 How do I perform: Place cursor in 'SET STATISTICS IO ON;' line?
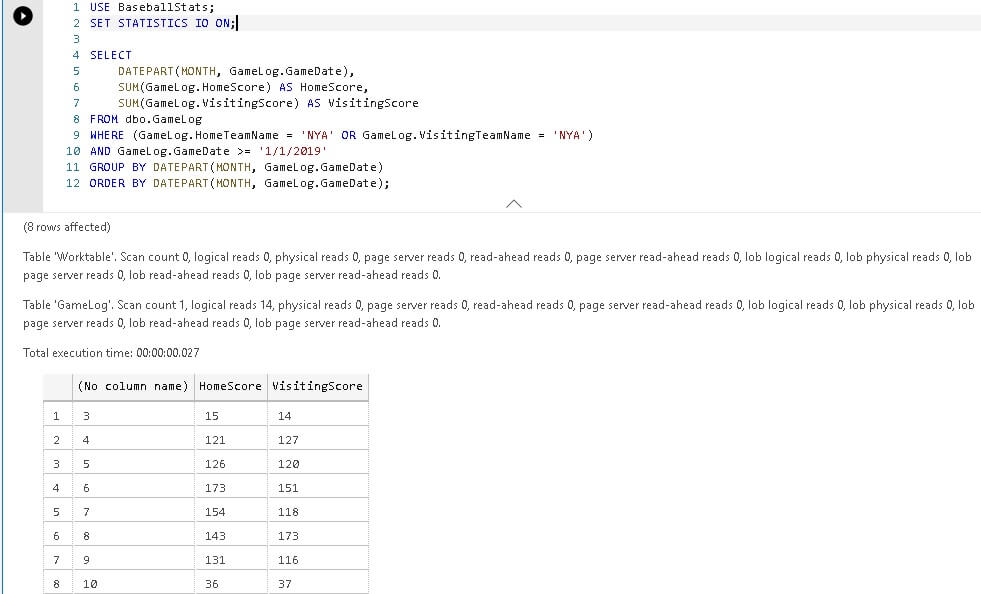163,23
